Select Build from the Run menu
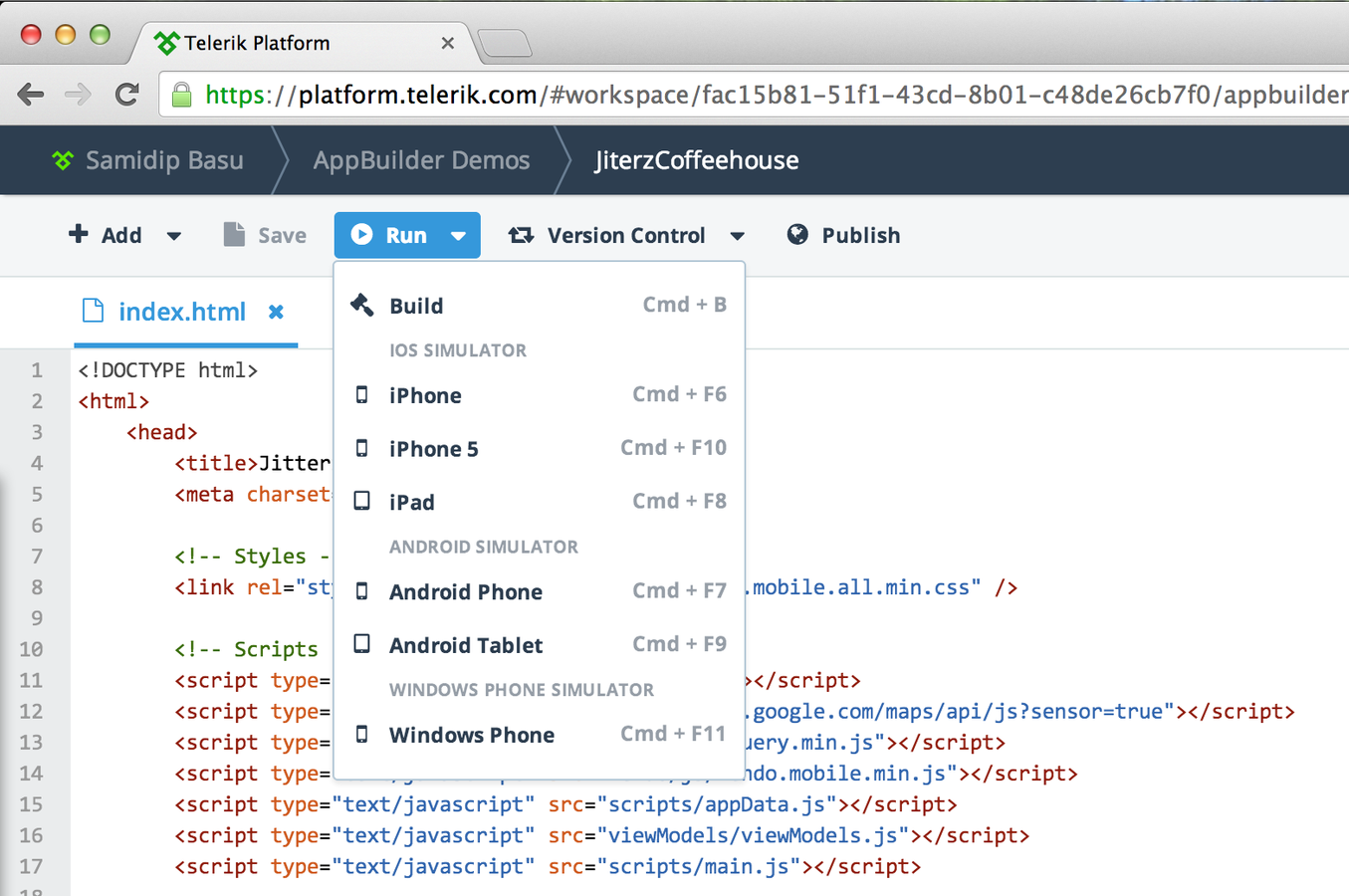 (x=540, y=305)
